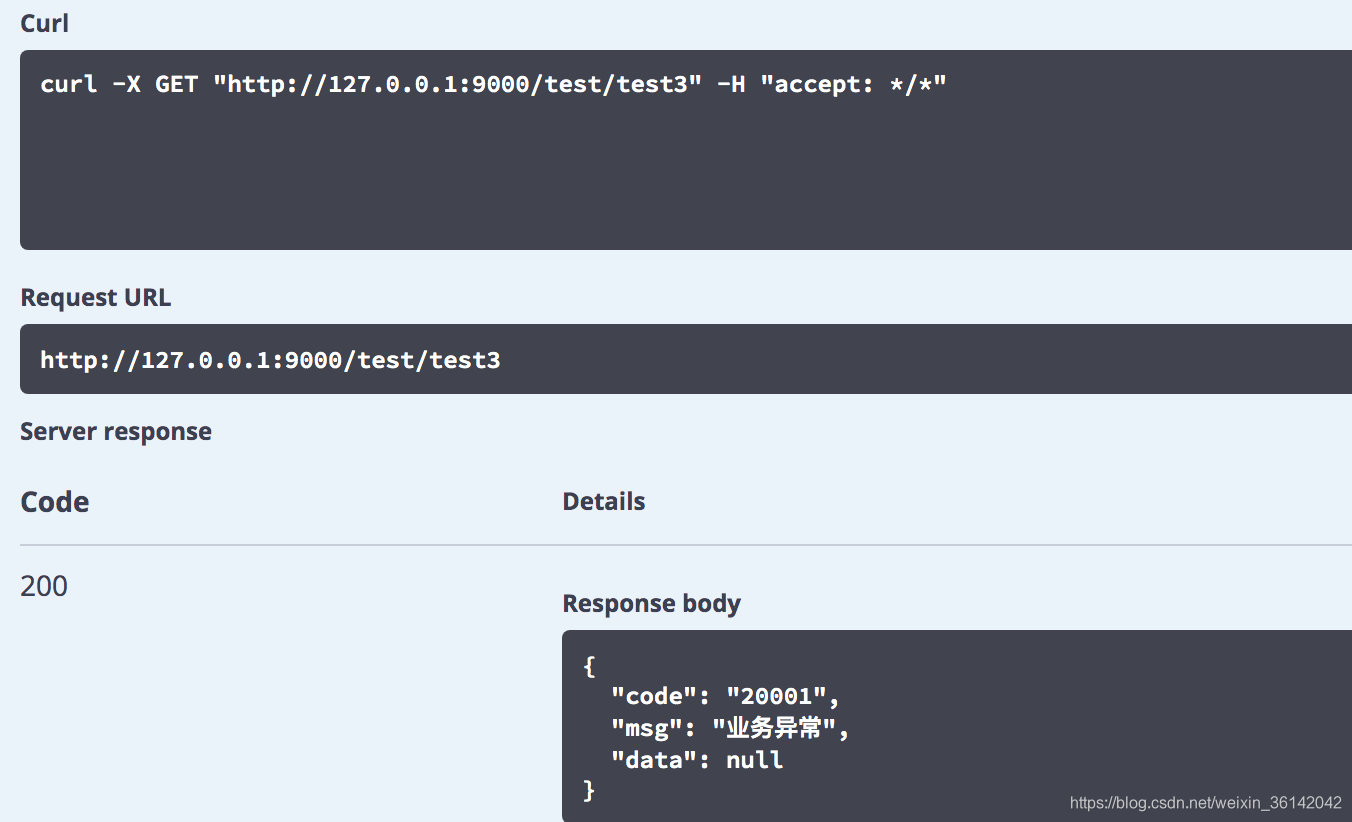Click the Response body label
The width and height of the screenshot is (1352, 822).
pos(652,604)
